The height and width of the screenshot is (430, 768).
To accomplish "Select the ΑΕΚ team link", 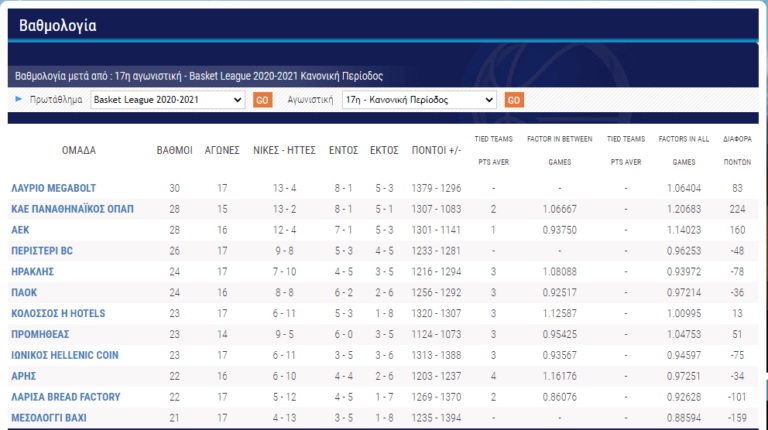I will [23, 230].
